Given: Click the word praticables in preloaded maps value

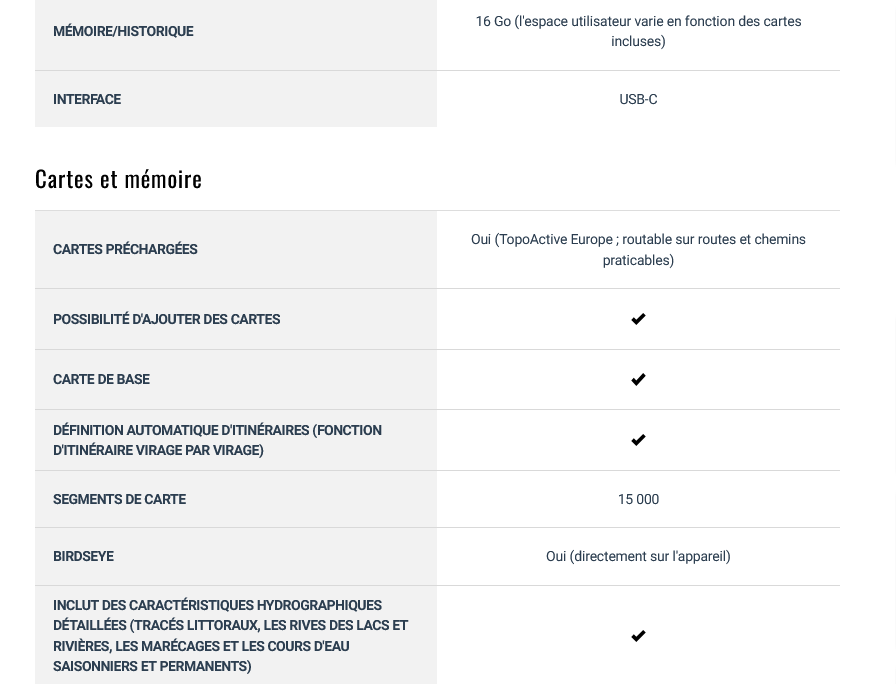Looking at the screenshot, I should (638, 261).
